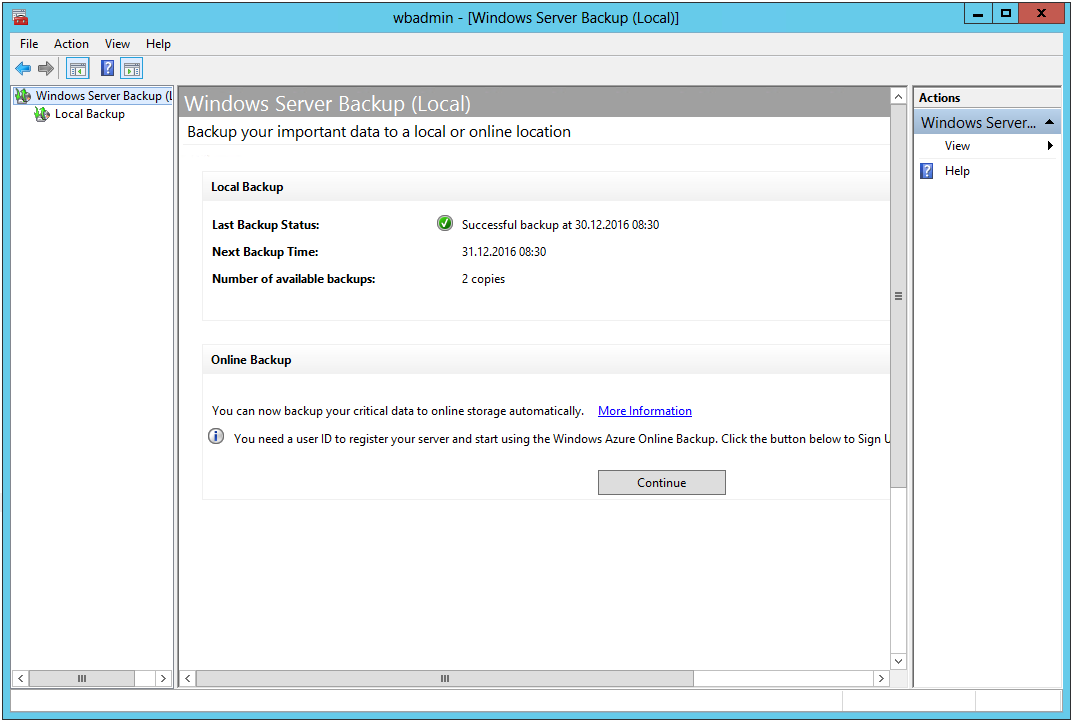The height and width of the screenshot is (723, 1072).
Task: Click the main pane scroll down arrow
Action: click(x=898, y=661)
